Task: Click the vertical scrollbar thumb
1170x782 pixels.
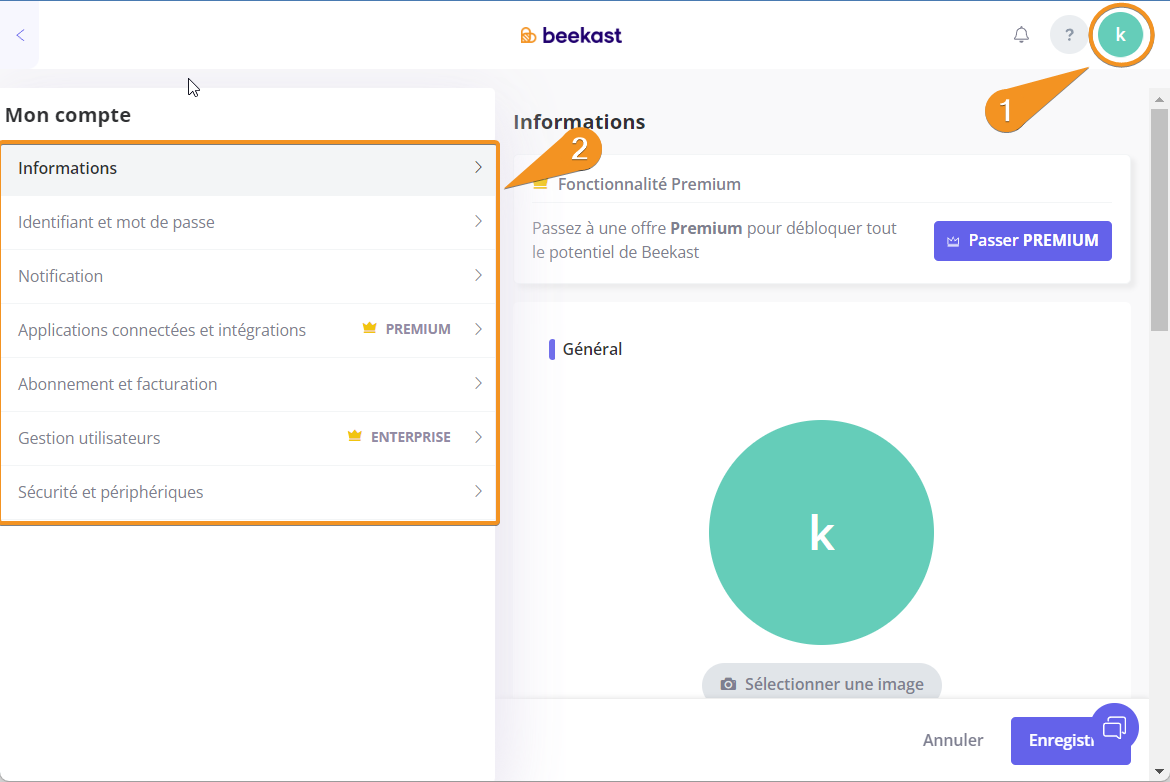Action: coord(1159,220)
